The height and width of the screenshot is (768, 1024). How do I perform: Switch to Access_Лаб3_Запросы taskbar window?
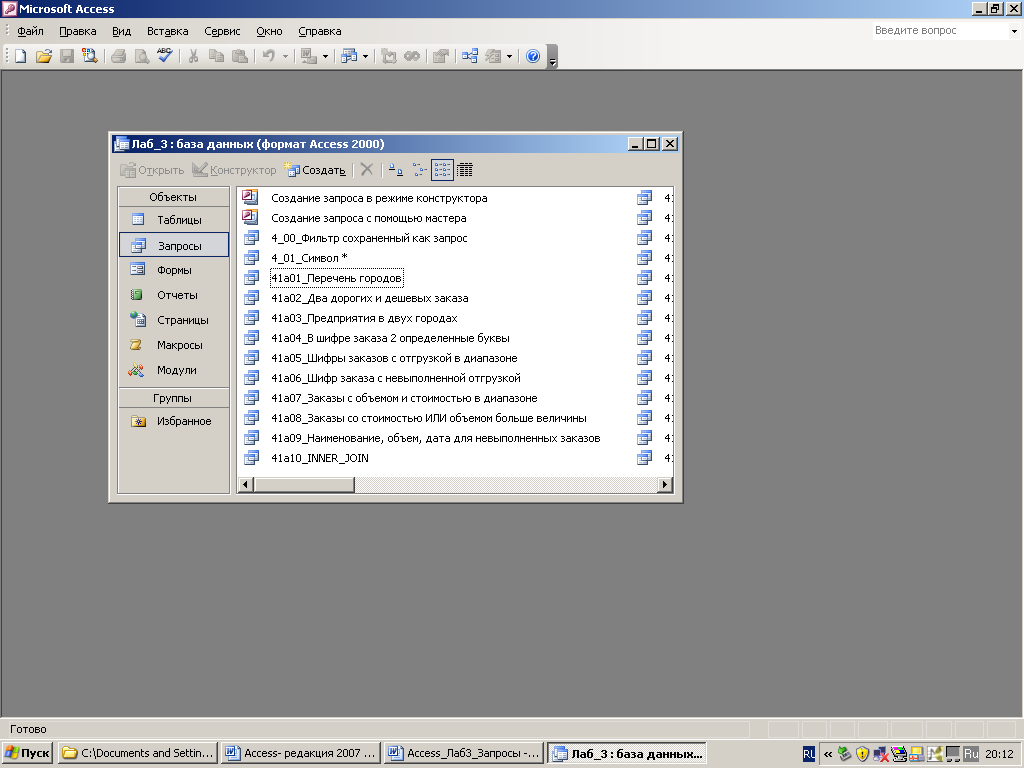tap(464, 753)
